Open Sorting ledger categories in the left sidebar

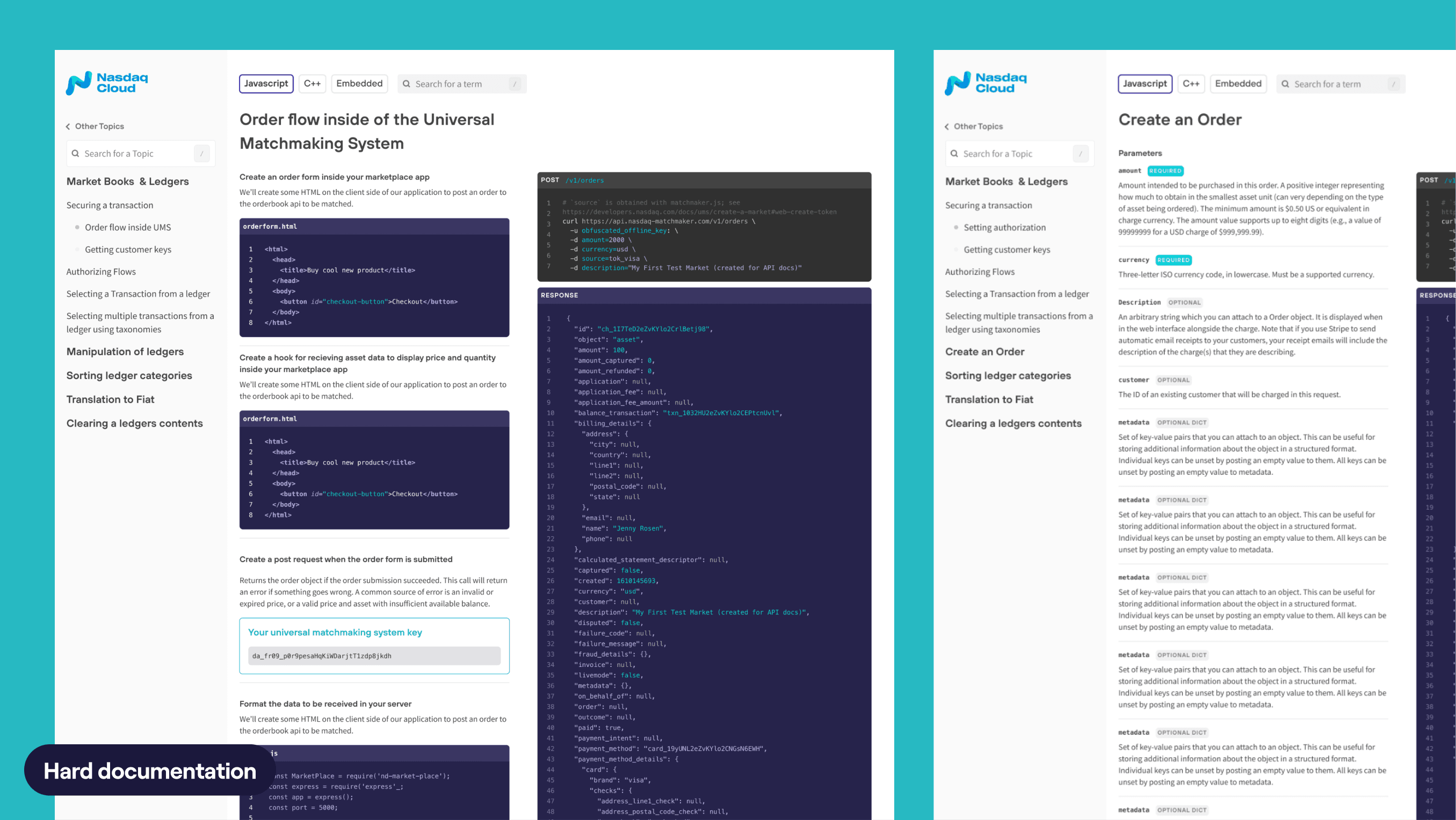[x=129, y=375]
